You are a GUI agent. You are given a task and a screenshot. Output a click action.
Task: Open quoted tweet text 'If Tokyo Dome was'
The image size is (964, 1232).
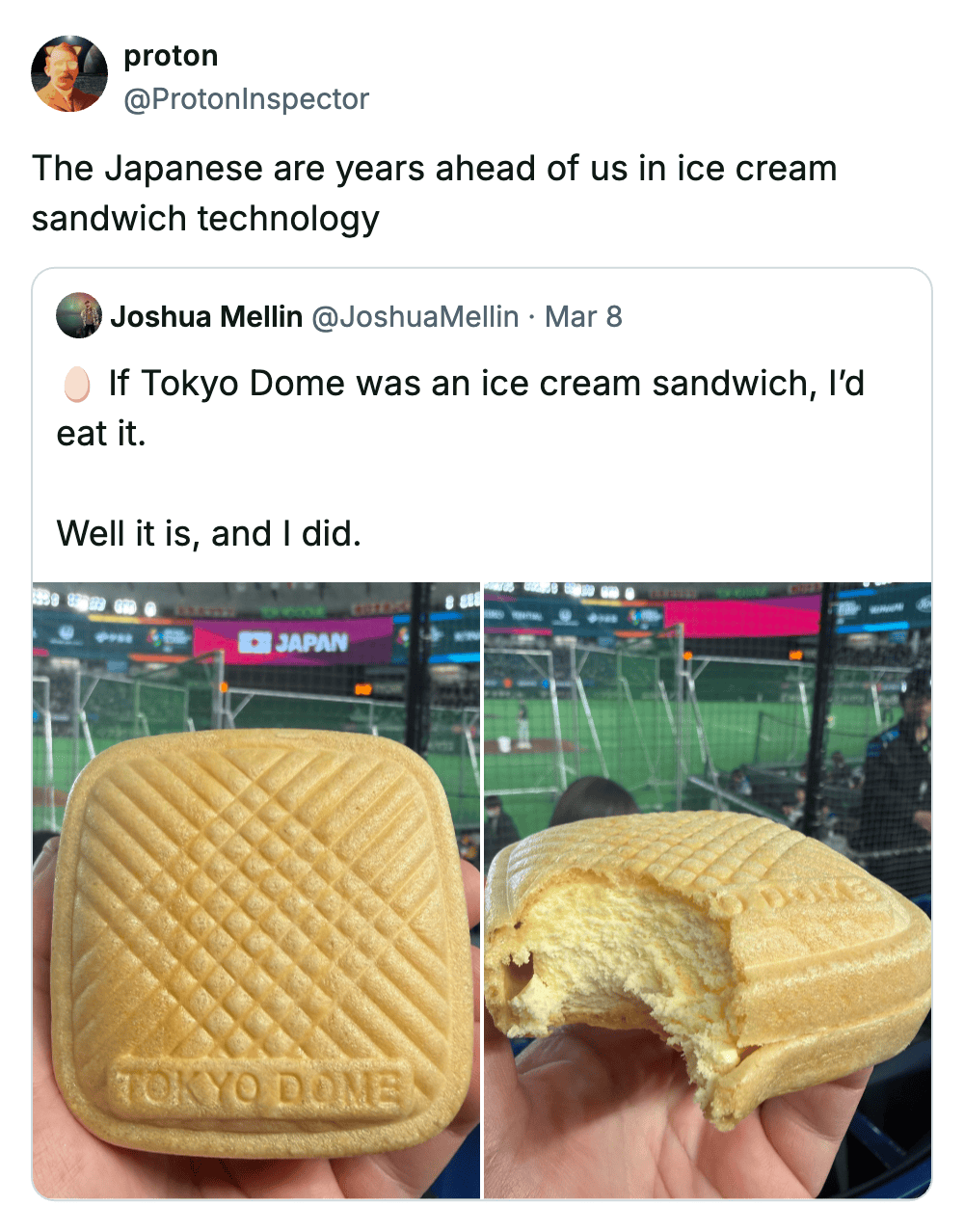click(x=461, y=409)
